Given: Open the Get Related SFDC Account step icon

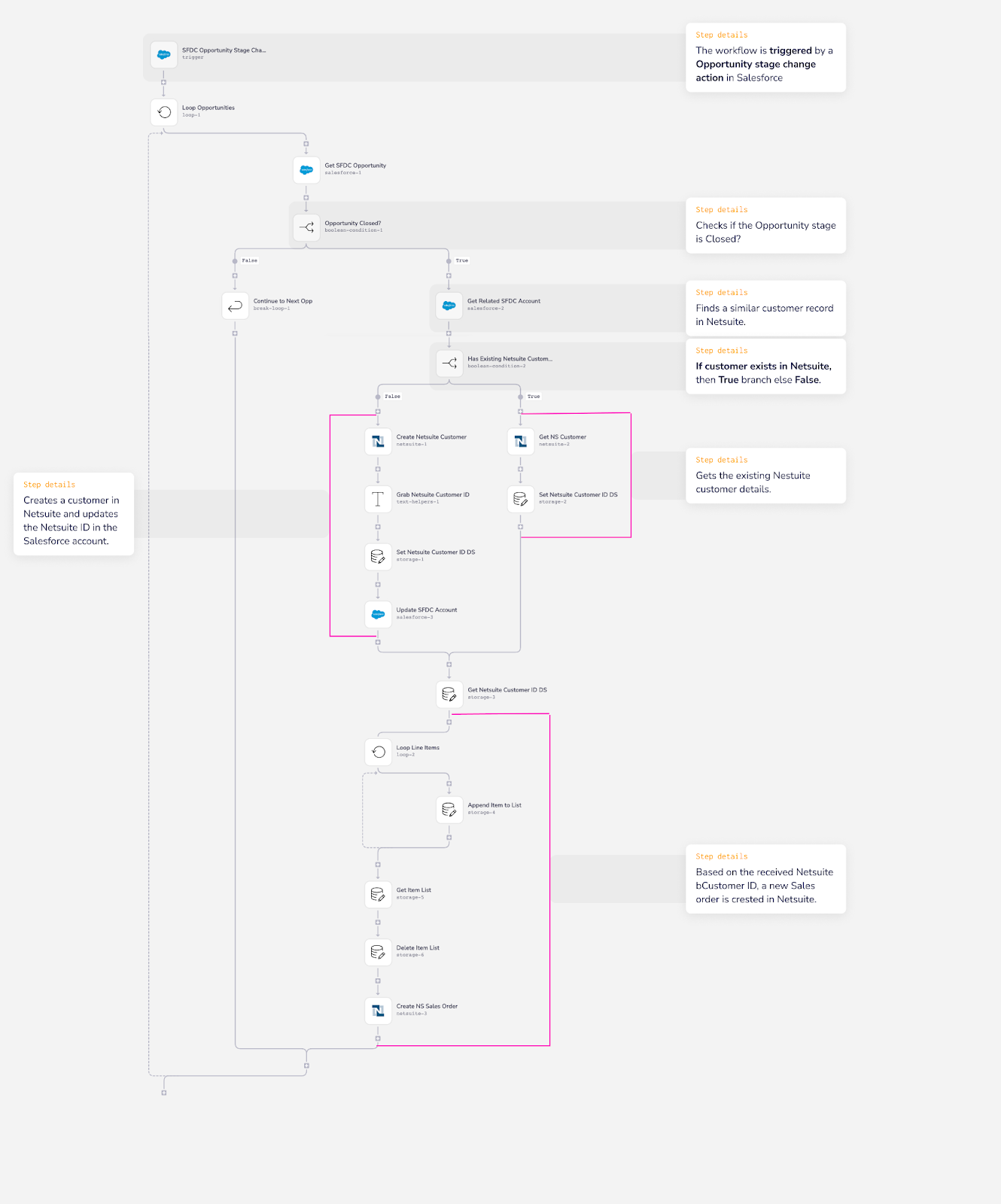Looking at the screenshot, I should pyautogui.click(x=449, y=305).
